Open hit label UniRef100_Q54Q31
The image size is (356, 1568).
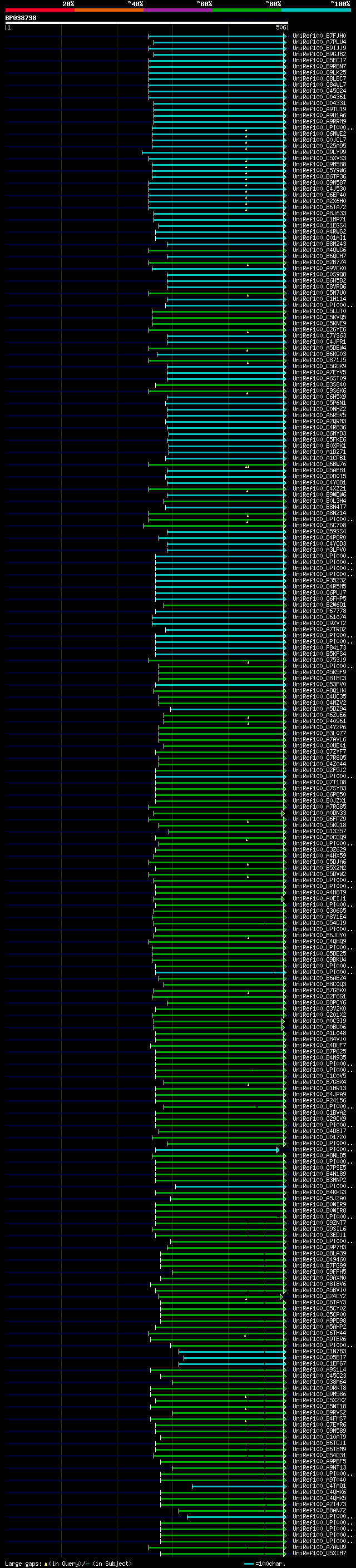(x=319, y=1456)
